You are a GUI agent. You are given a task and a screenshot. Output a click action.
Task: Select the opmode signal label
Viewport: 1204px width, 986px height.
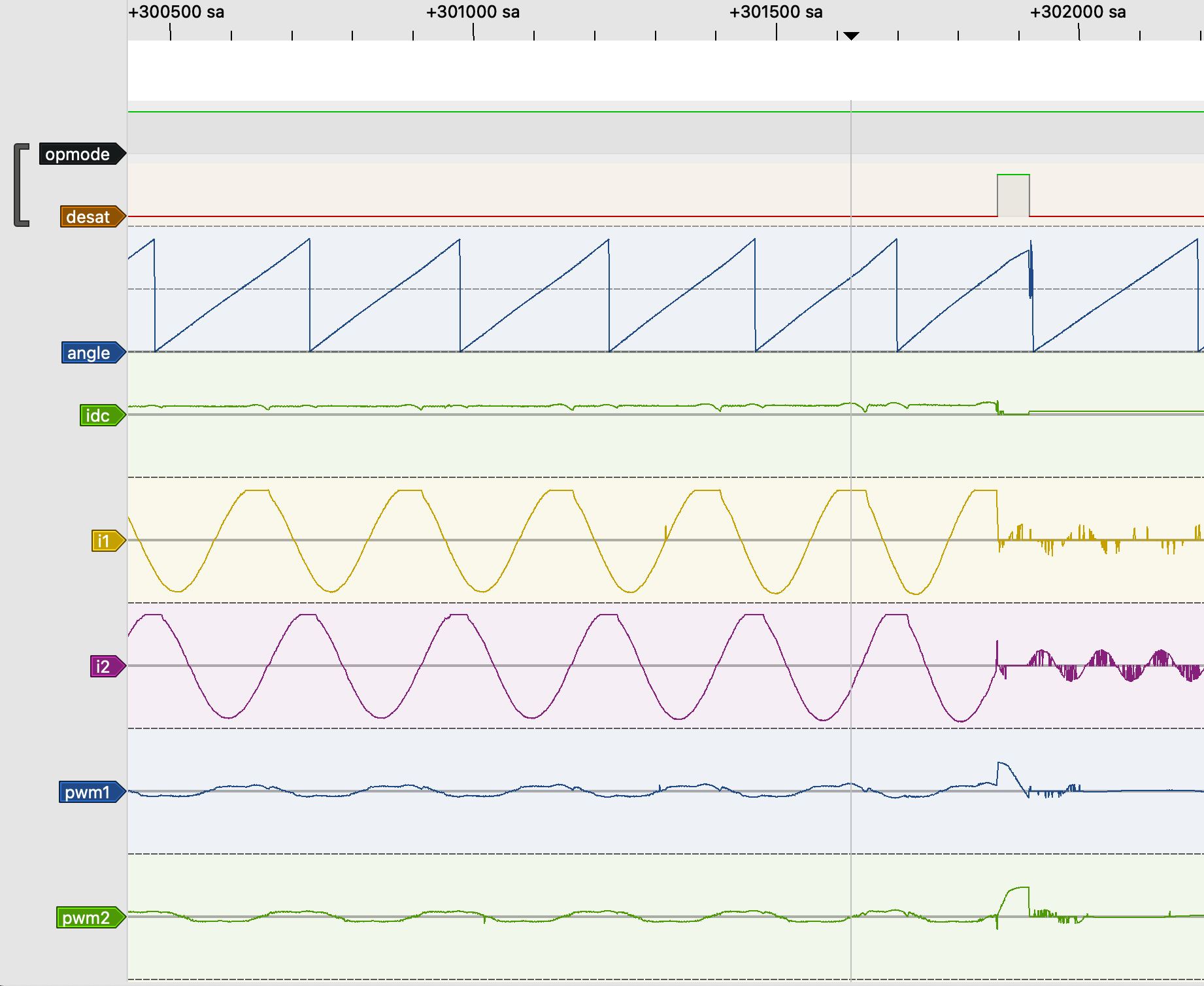click(78, 154)
